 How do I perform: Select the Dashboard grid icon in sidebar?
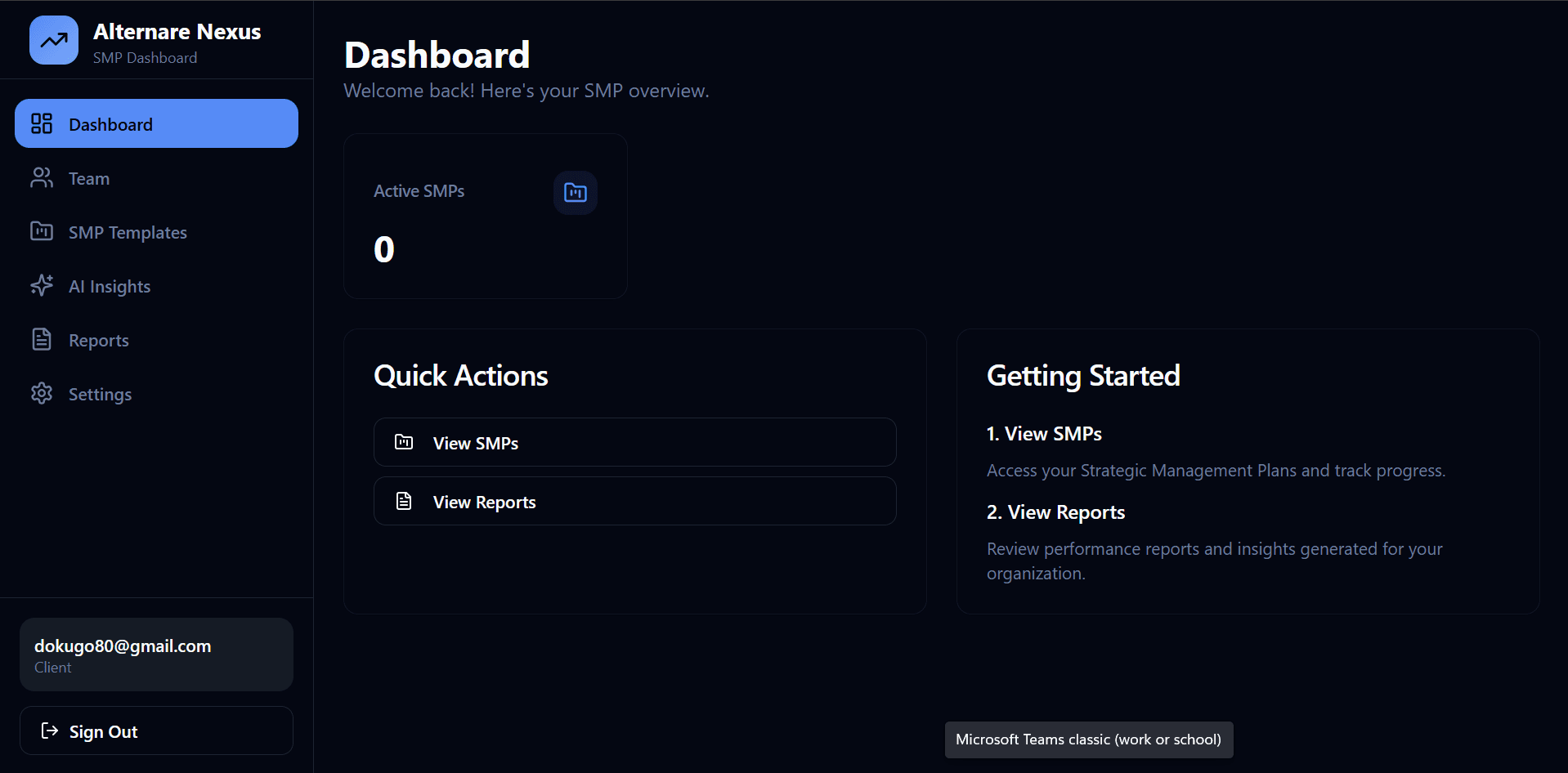(x=42, y=123)
